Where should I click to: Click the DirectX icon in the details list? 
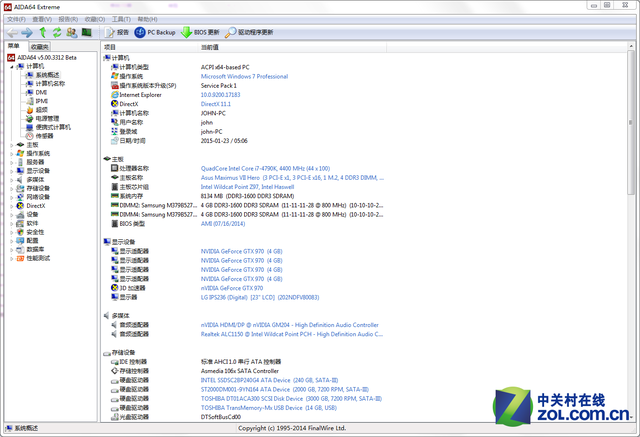pos(115,104)
